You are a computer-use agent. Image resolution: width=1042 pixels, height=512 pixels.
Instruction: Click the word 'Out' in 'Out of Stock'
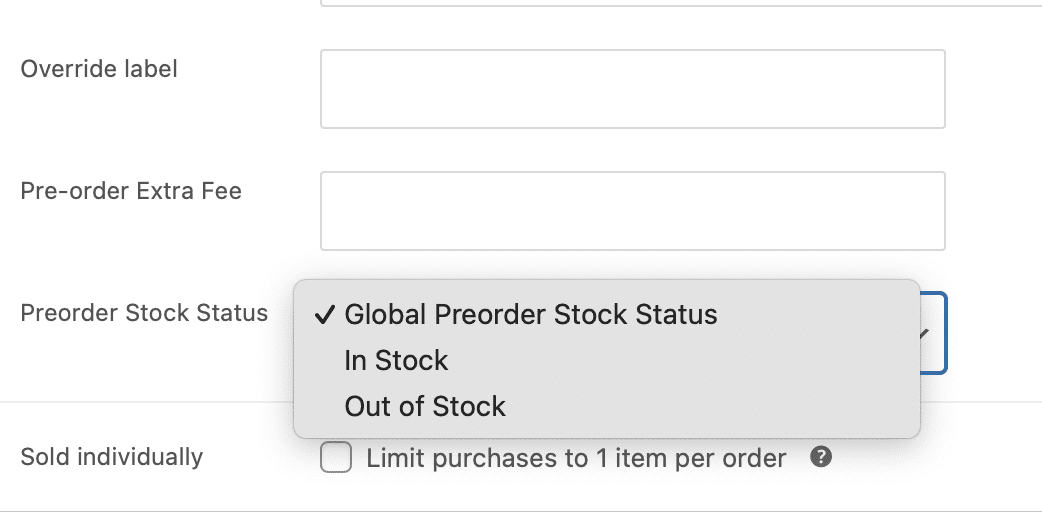tap(366, 407)
